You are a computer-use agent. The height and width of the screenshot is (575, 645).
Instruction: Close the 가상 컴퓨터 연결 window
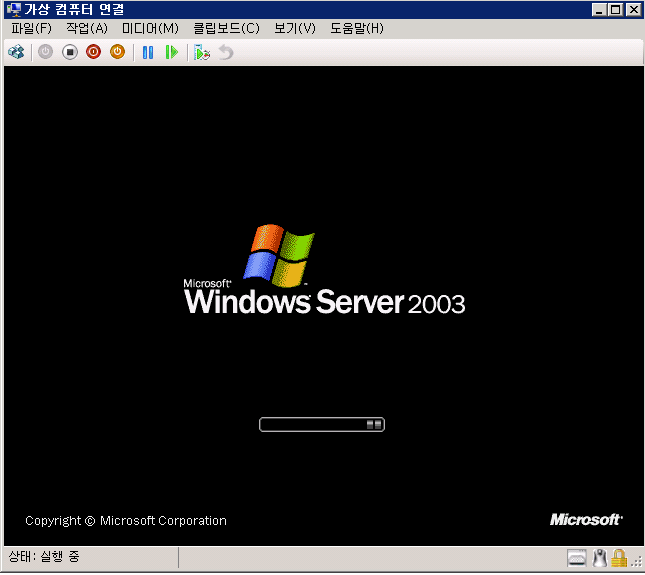coord(634,9)
